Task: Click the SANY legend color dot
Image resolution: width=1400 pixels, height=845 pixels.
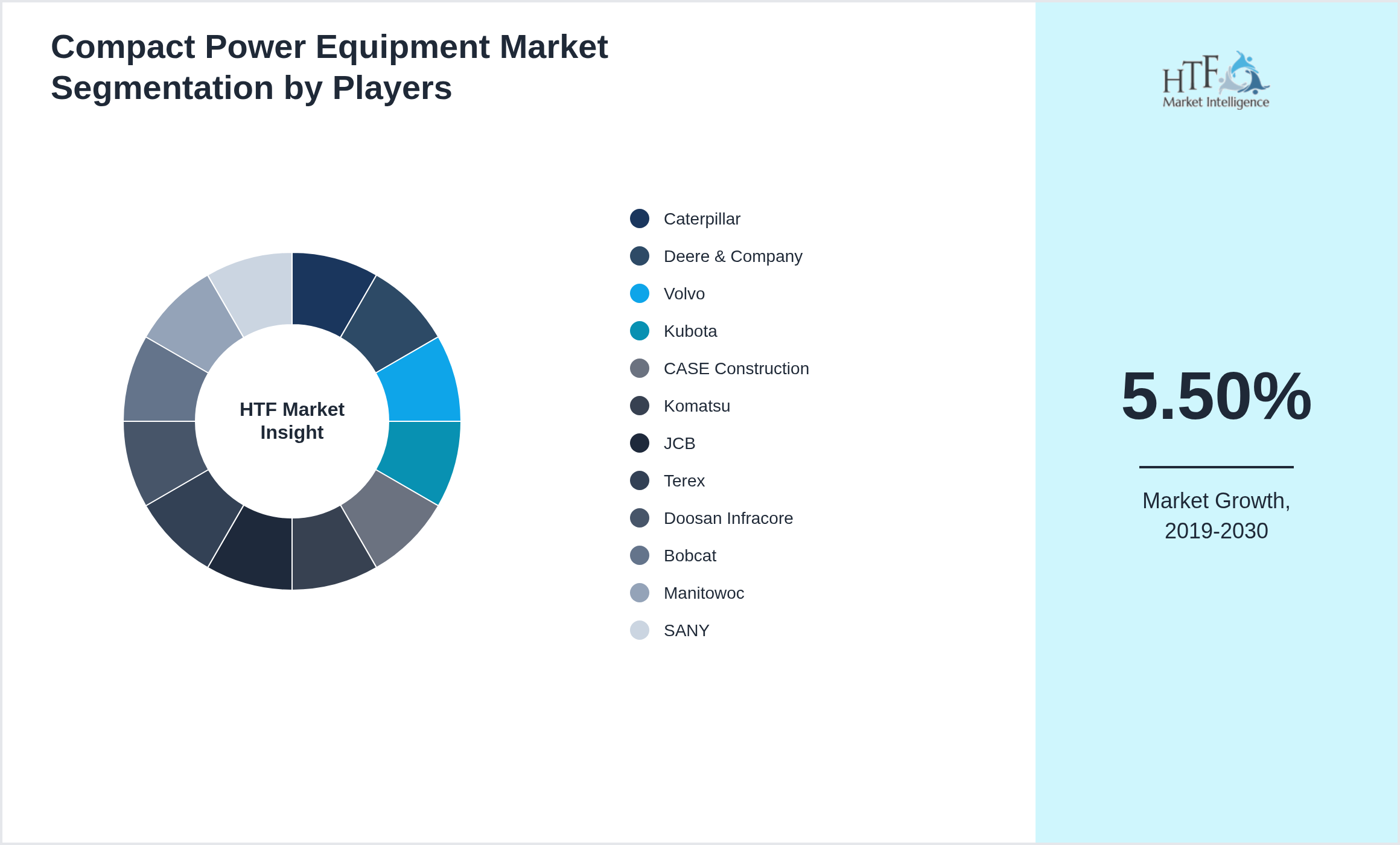Action: (640, 630)
